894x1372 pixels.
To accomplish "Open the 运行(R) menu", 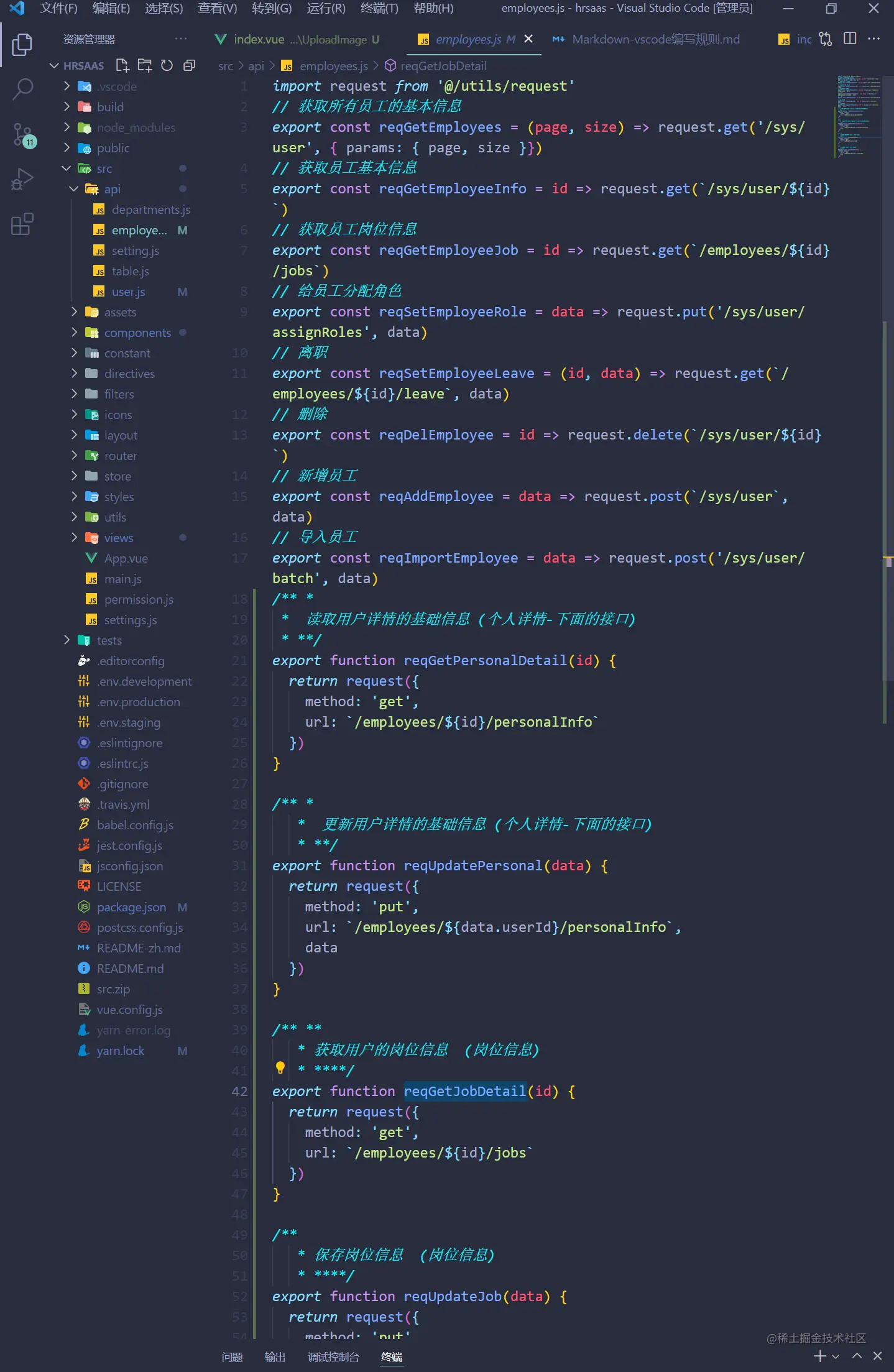I will tap(326, 8).
